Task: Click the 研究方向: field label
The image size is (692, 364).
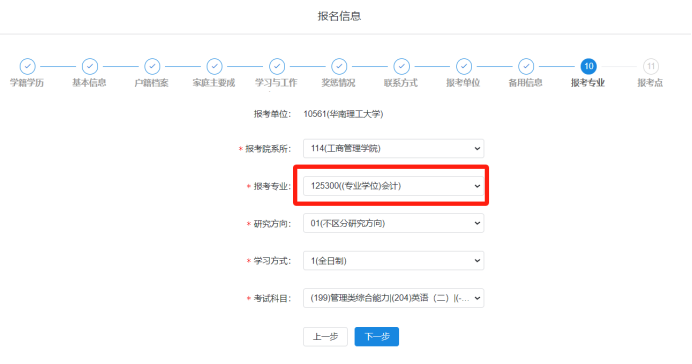Action: pos(272,224)
